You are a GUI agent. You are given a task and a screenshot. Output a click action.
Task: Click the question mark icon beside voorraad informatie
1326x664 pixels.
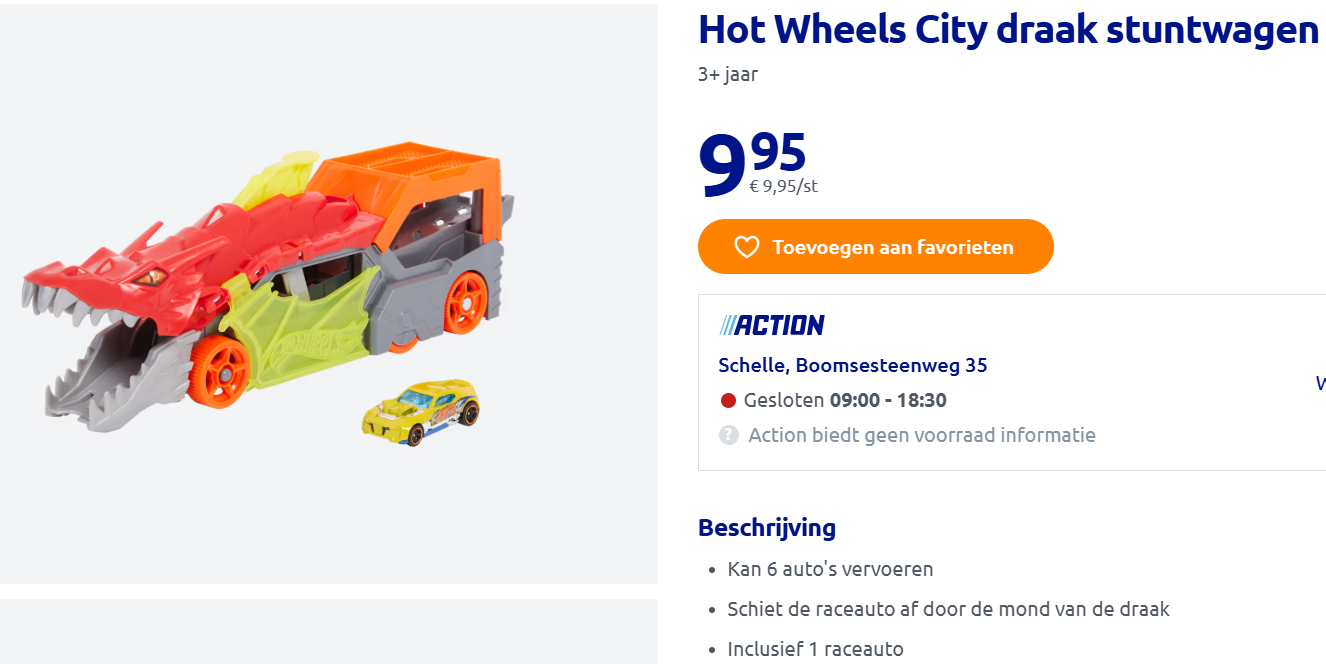tap(728, 435)
